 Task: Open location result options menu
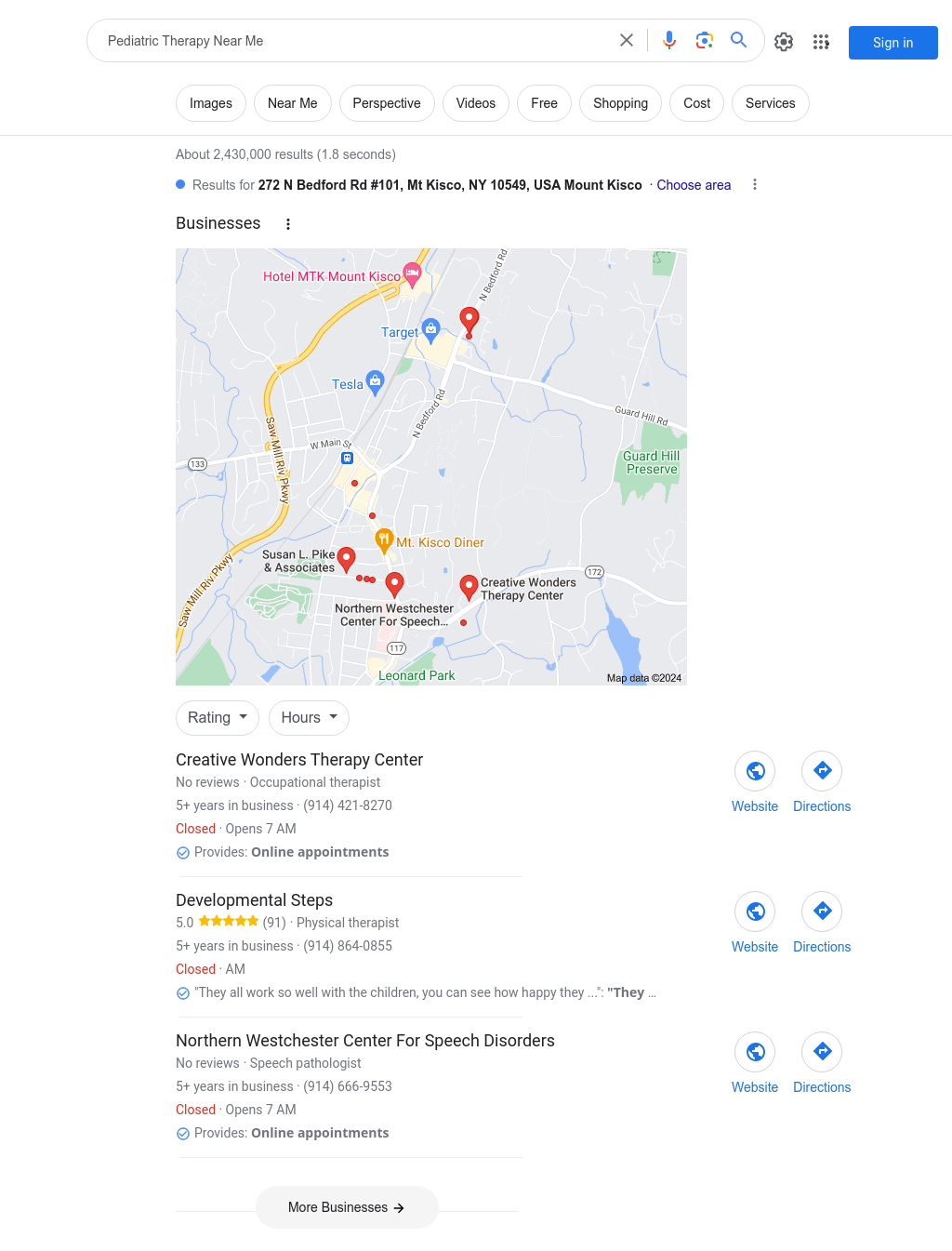755,184
